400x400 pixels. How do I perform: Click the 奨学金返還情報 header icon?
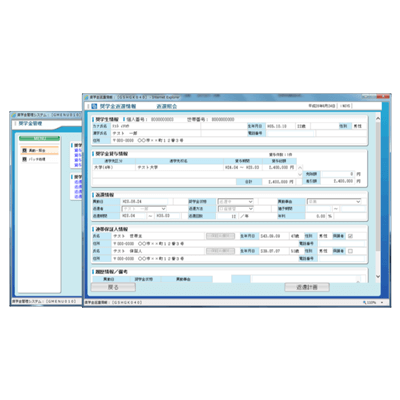[x=94, y=106]
